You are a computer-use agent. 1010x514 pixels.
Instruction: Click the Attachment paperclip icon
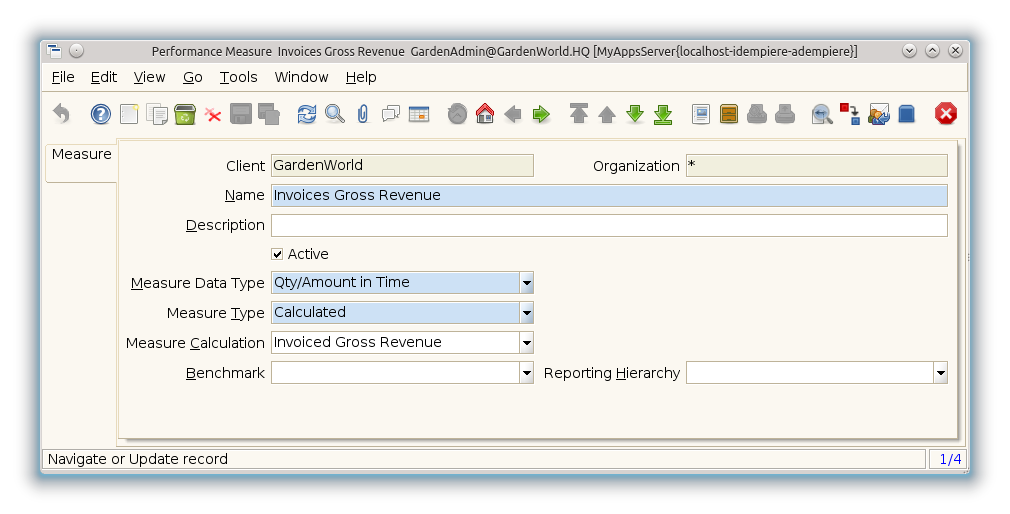363,114
